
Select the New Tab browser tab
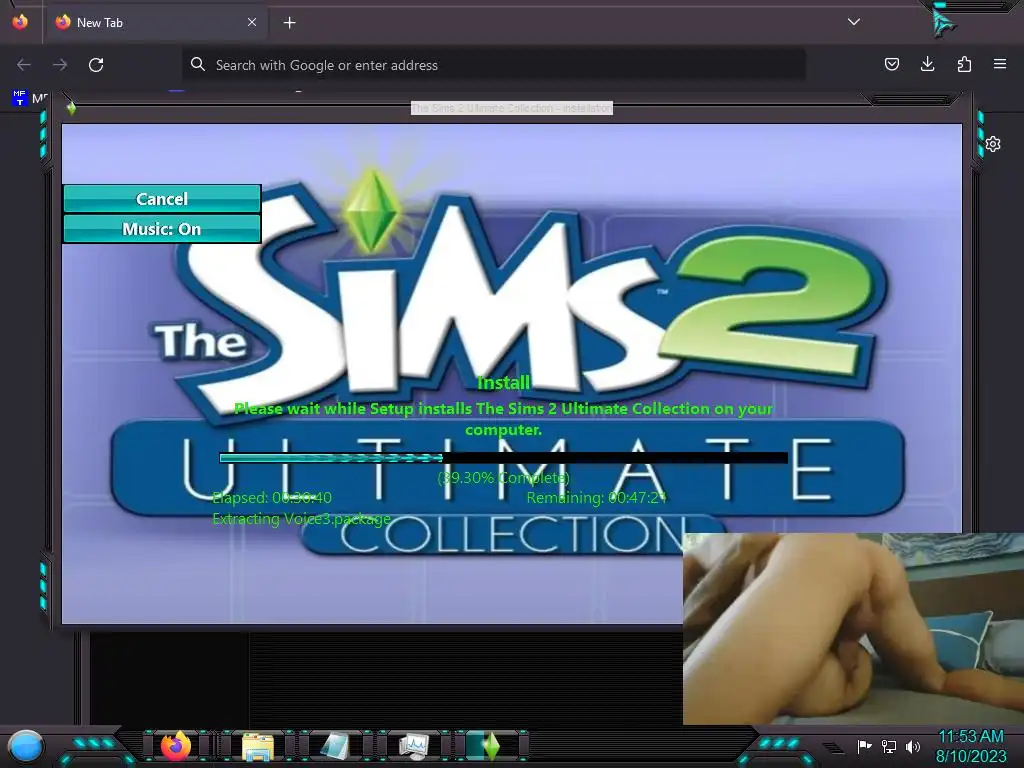pos(155,23)
